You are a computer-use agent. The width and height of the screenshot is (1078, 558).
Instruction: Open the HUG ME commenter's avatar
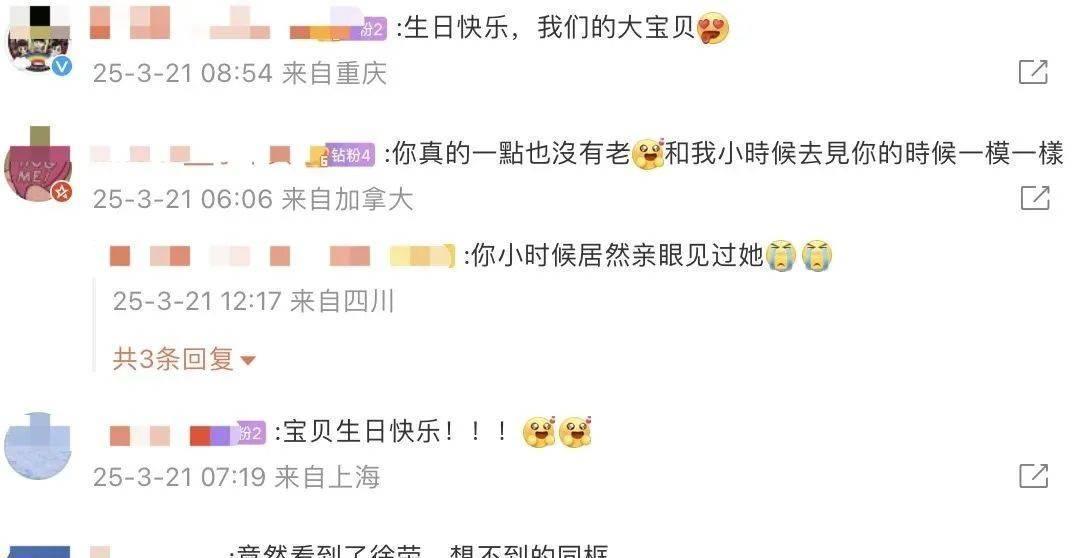point(38,164)
